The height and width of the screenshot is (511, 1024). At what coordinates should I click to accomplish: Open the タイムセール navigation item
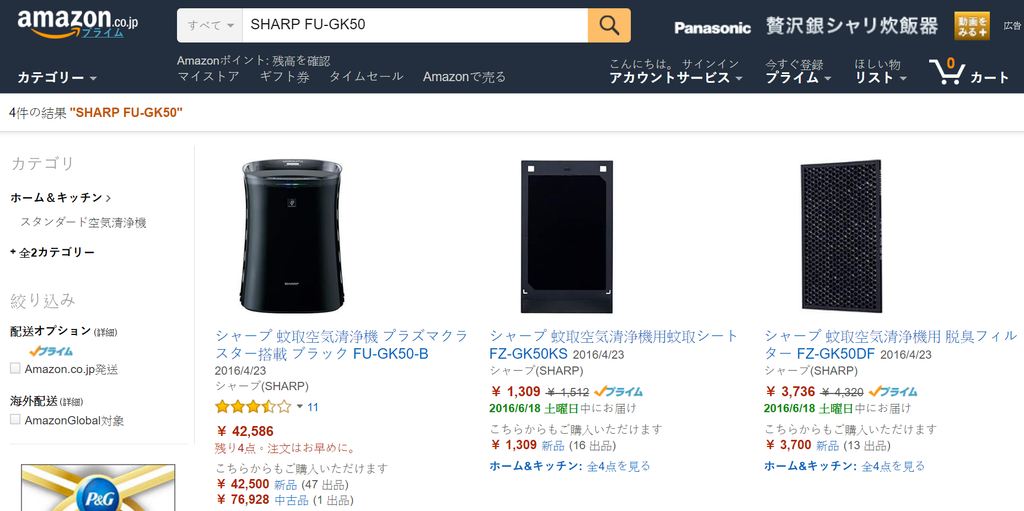click(366, 77)
